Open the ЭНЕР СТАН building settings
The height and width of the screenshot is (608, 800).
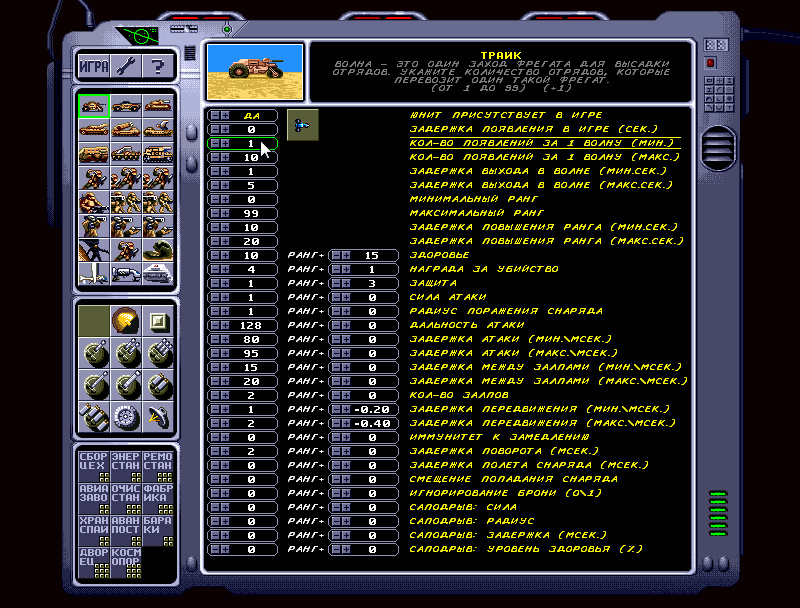[126, 466]
